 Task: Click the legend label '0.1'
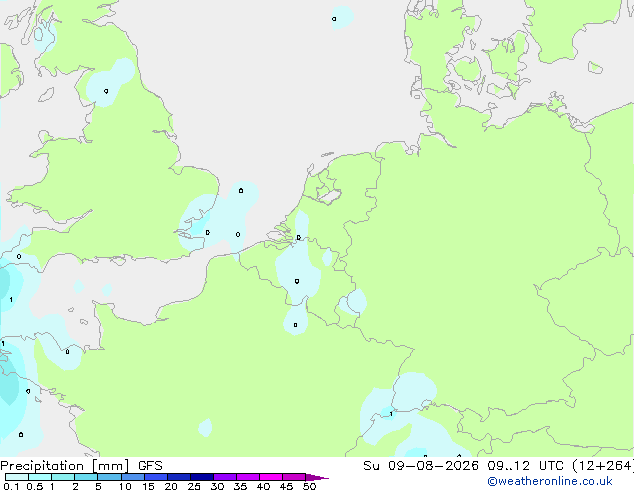pyautogui.click(x=11, y=486)
